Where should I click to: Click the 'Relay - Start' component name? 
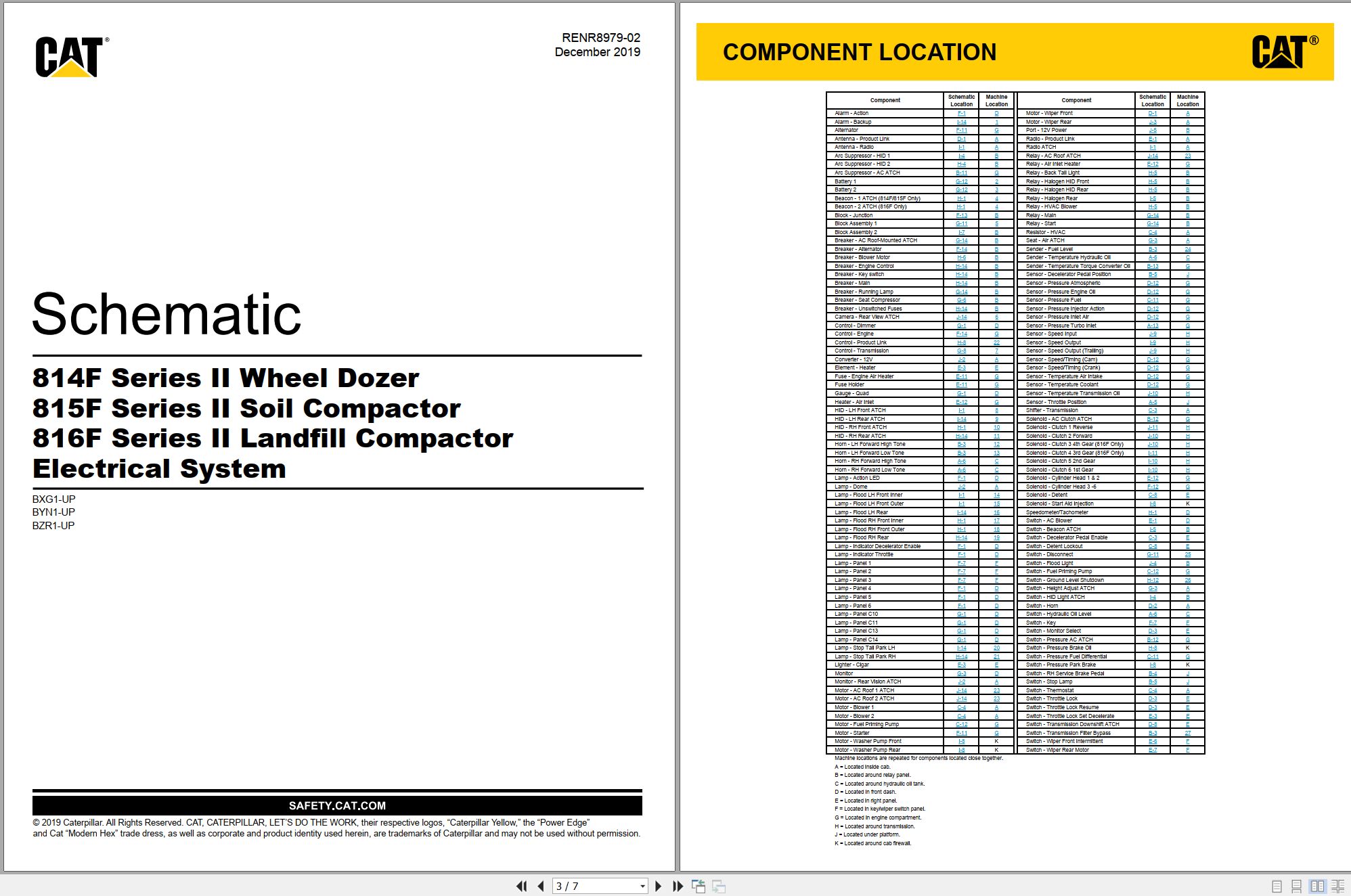tap(1040, 224)
